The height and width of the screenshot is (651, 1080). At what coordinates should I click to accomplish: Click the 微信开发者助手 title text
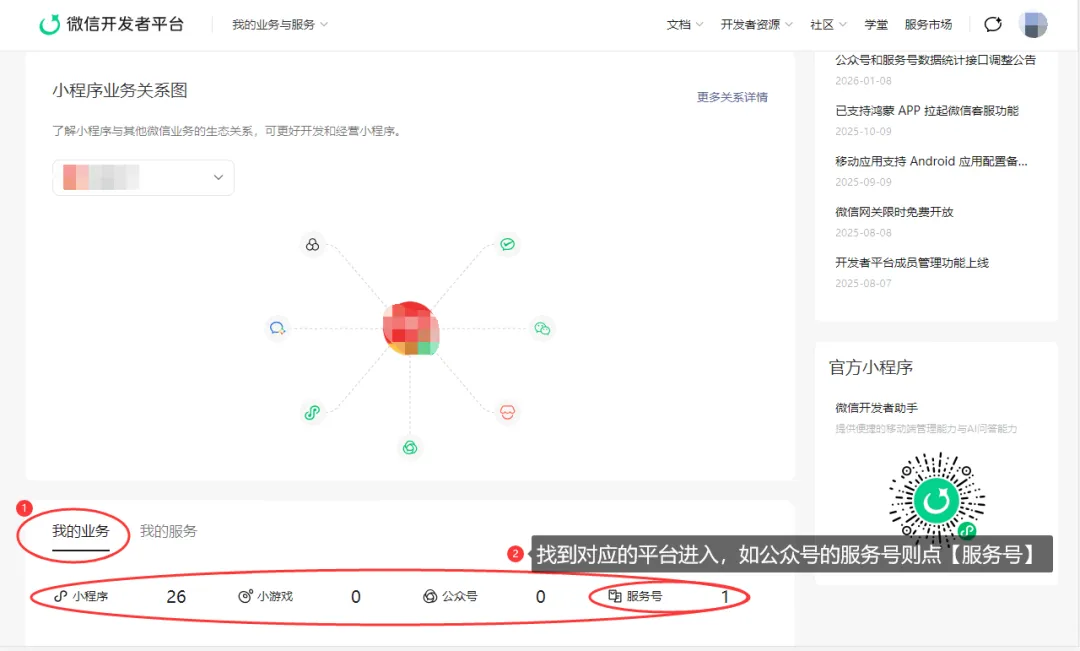pyautogui.click(x=876, y=408)
